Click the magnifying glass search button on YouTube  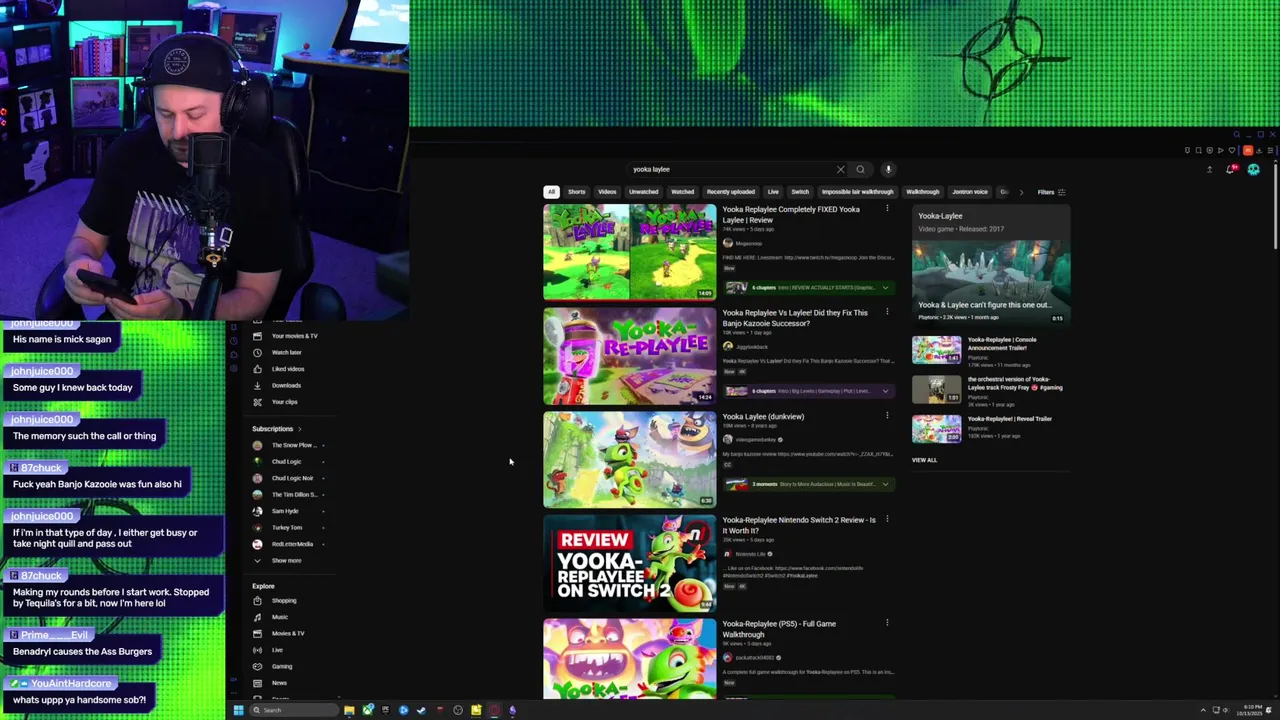[860, 170]
